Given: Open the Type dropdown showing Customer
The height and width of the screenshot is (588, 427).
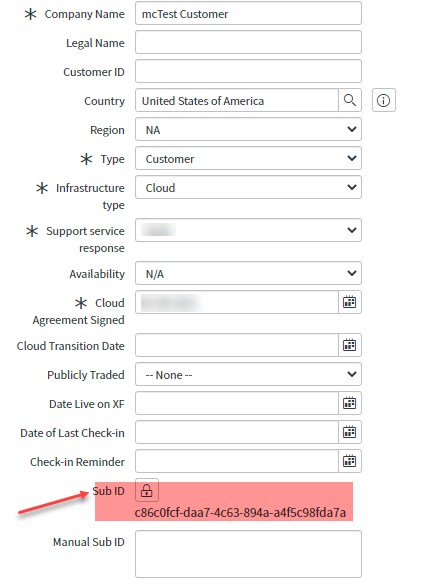Looking at the screenshot, I should pyautogui.click(x=248, y=158).
